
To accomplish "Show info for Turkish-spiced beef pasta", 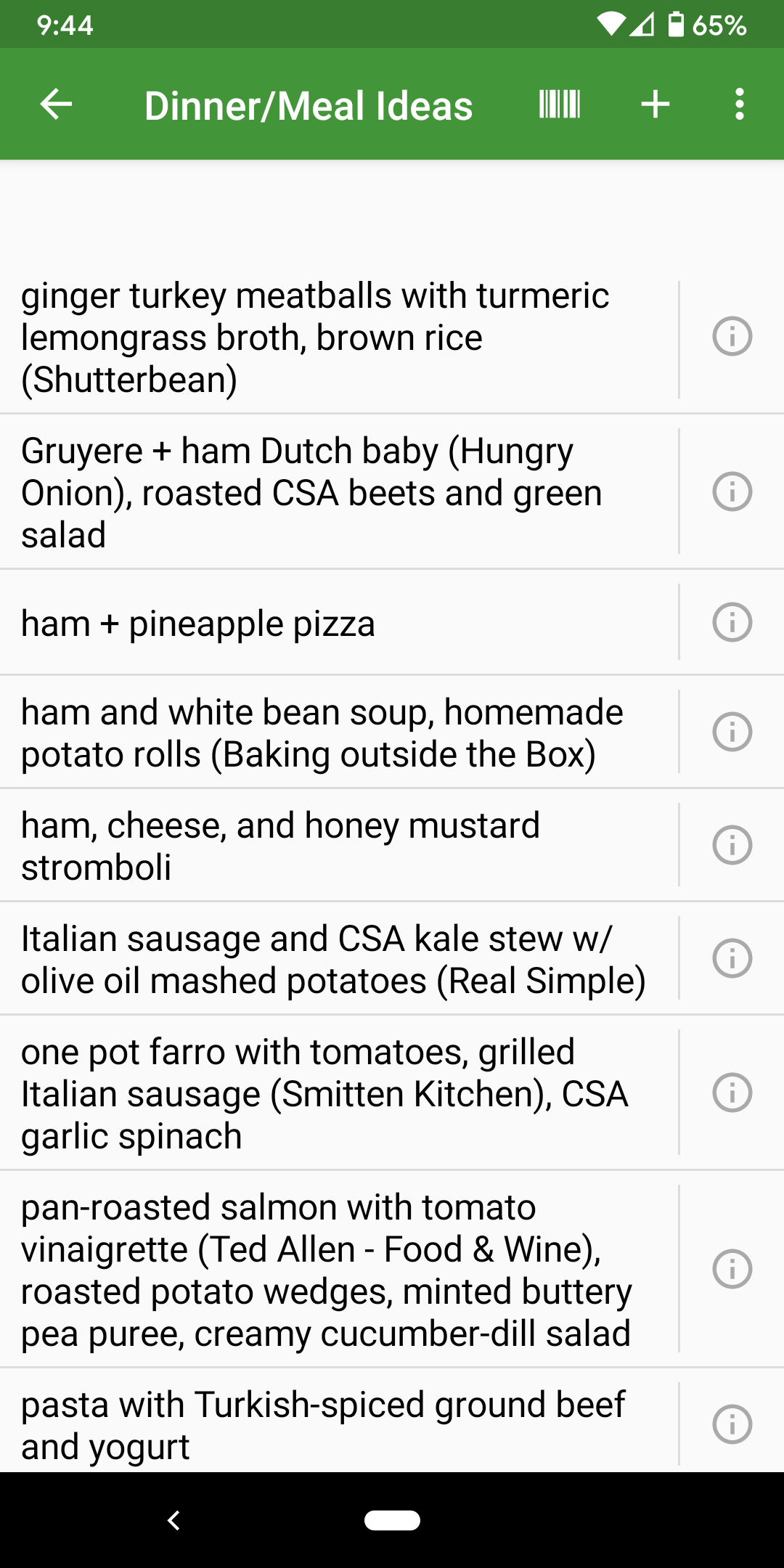I will pyautogui.click(x=732, y=1424).
